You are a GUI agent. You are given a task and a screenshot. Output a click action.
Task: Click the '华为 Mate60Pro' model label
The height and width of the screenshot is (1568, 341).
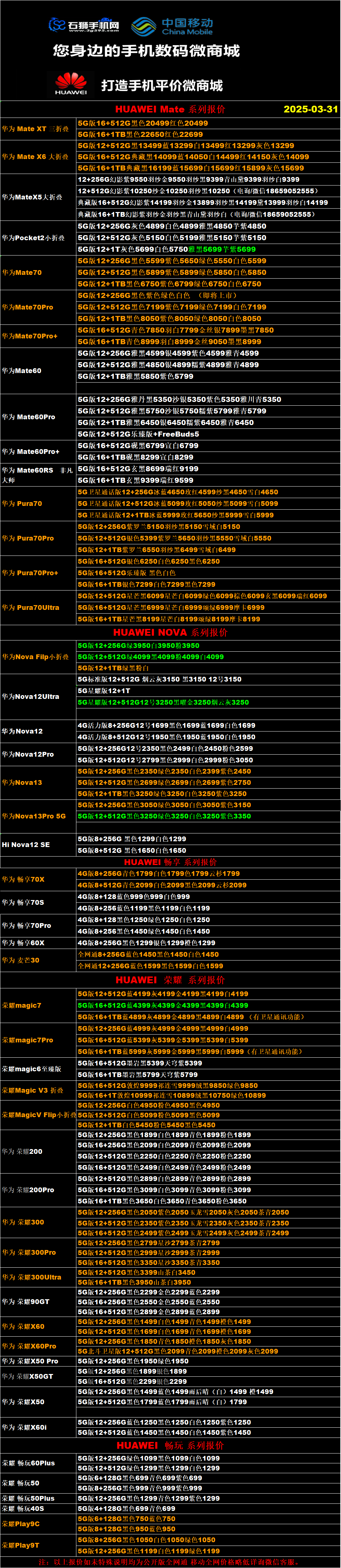tap(29, 417)
